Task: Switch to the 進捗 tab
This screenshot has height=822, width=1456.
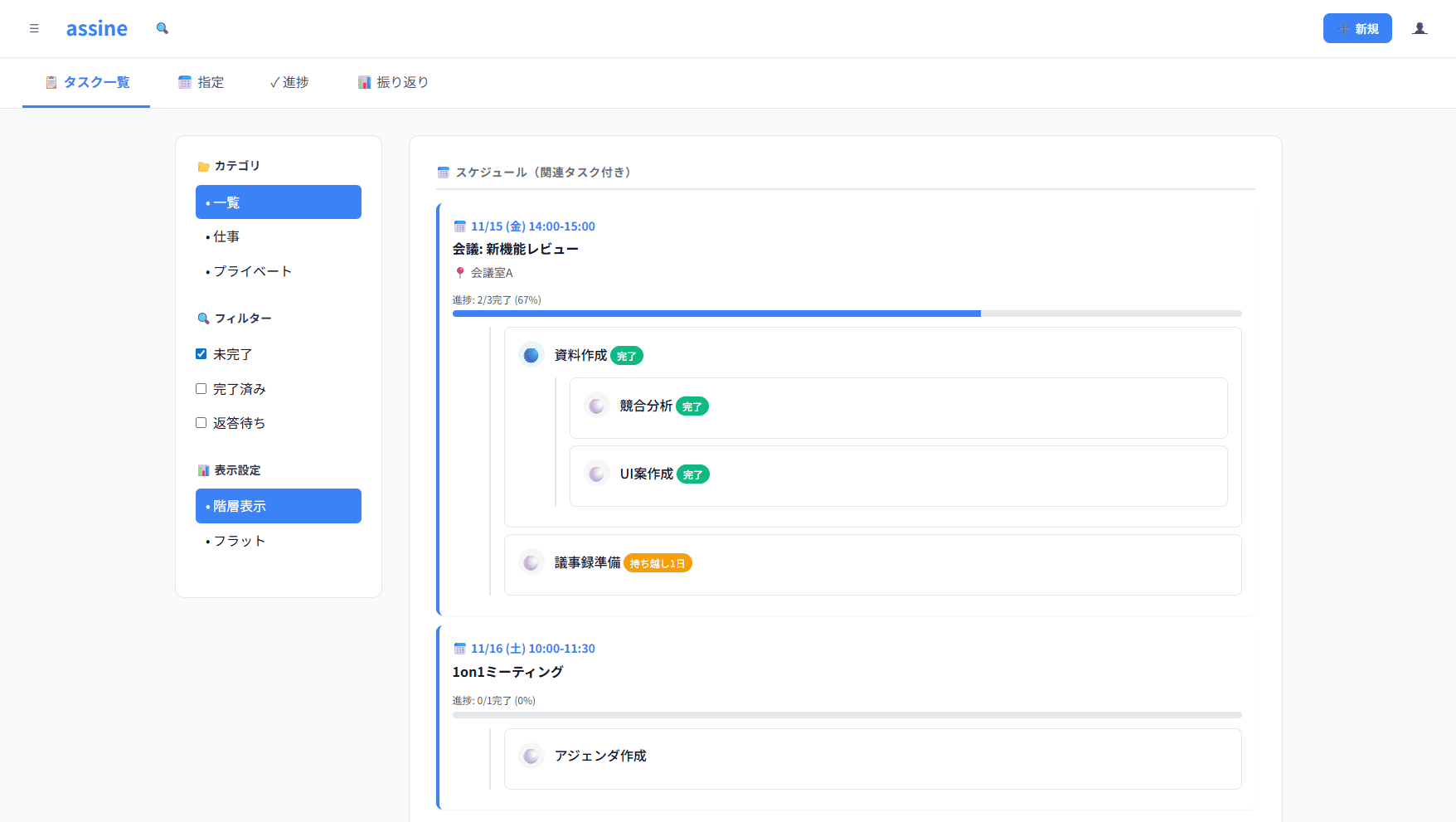Action: 289,82
